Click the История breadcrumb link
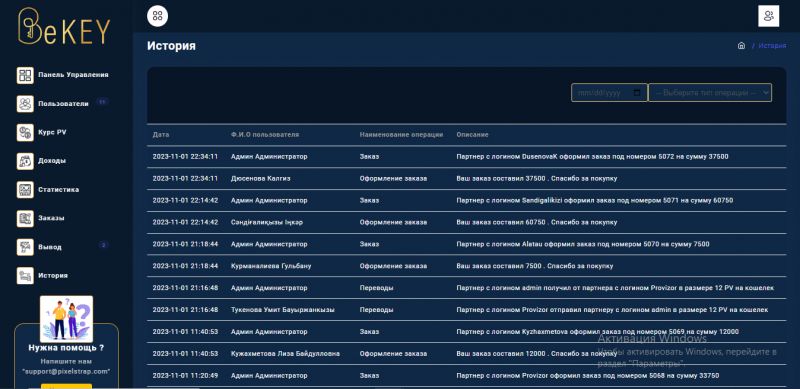800x389 pixels. point(772,45)
